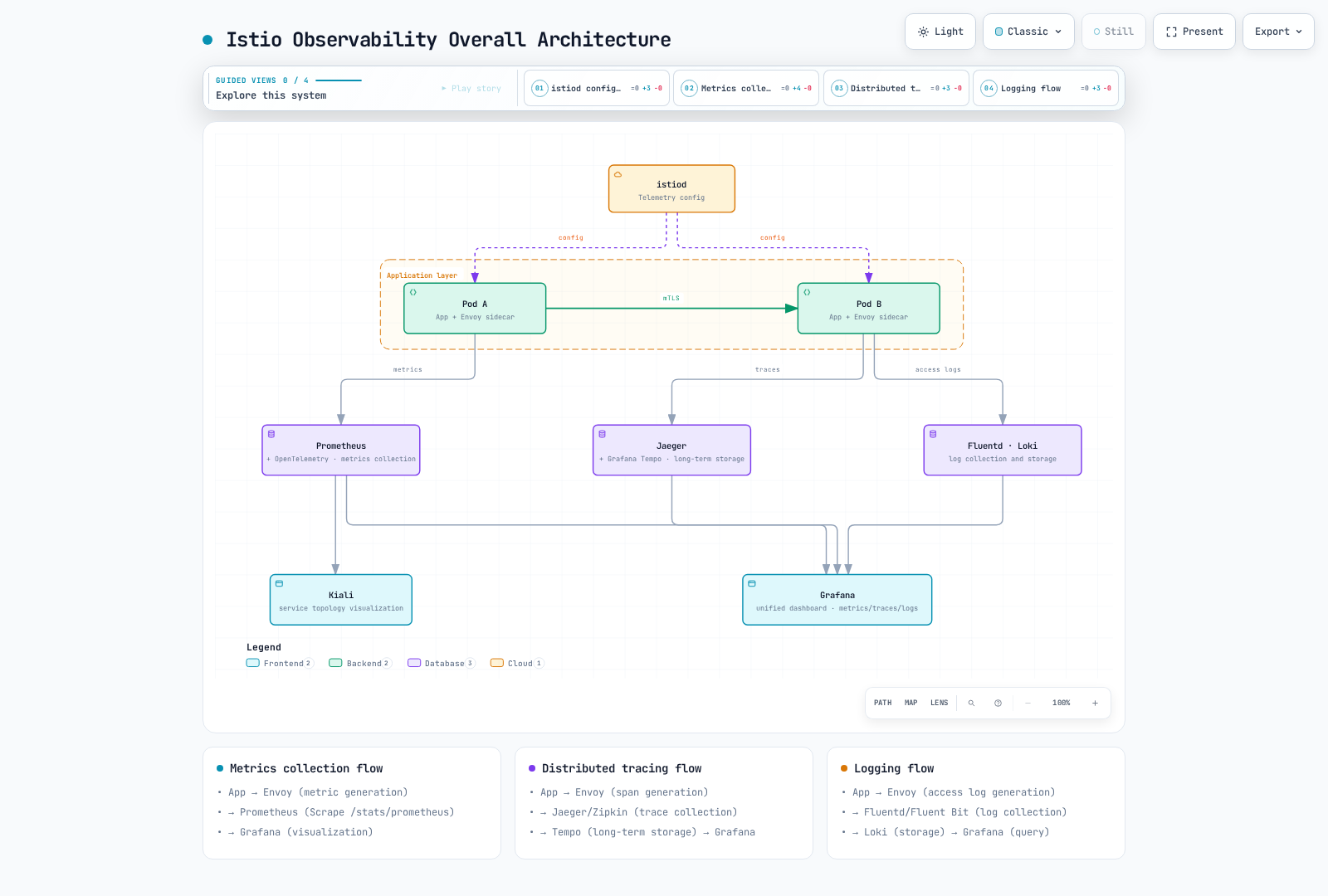Screen dimensions: 1328x896
Task: Toggle MAP mode in canvas toolbar
Action: 911,703
